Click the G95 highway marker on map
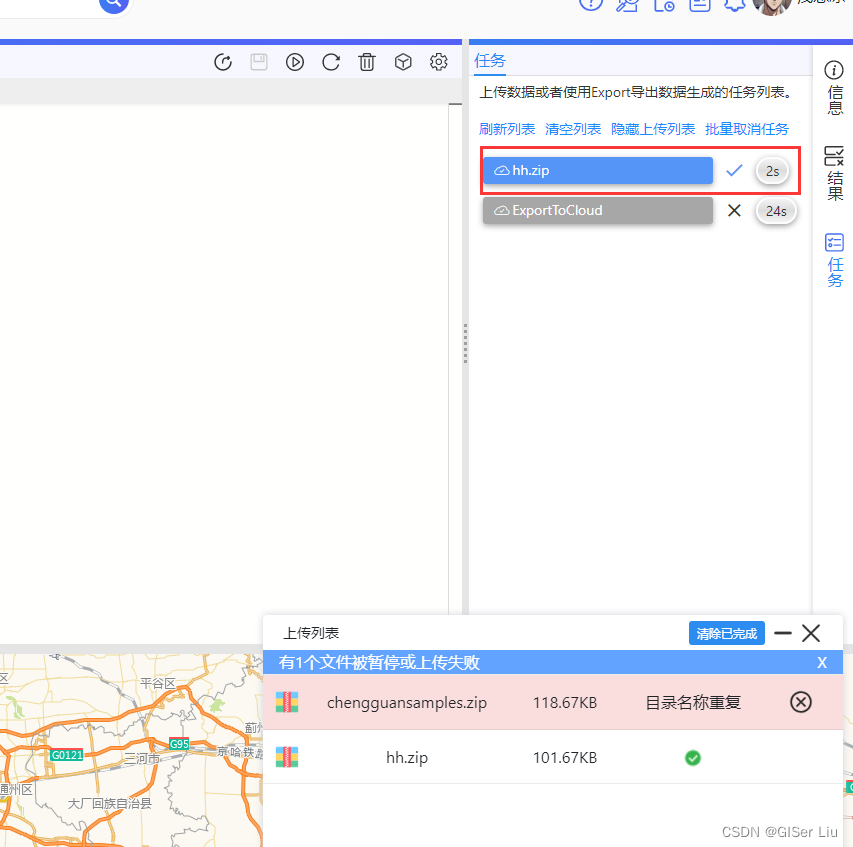The height and width of the screenshot is (847, 853). point(179,744)
